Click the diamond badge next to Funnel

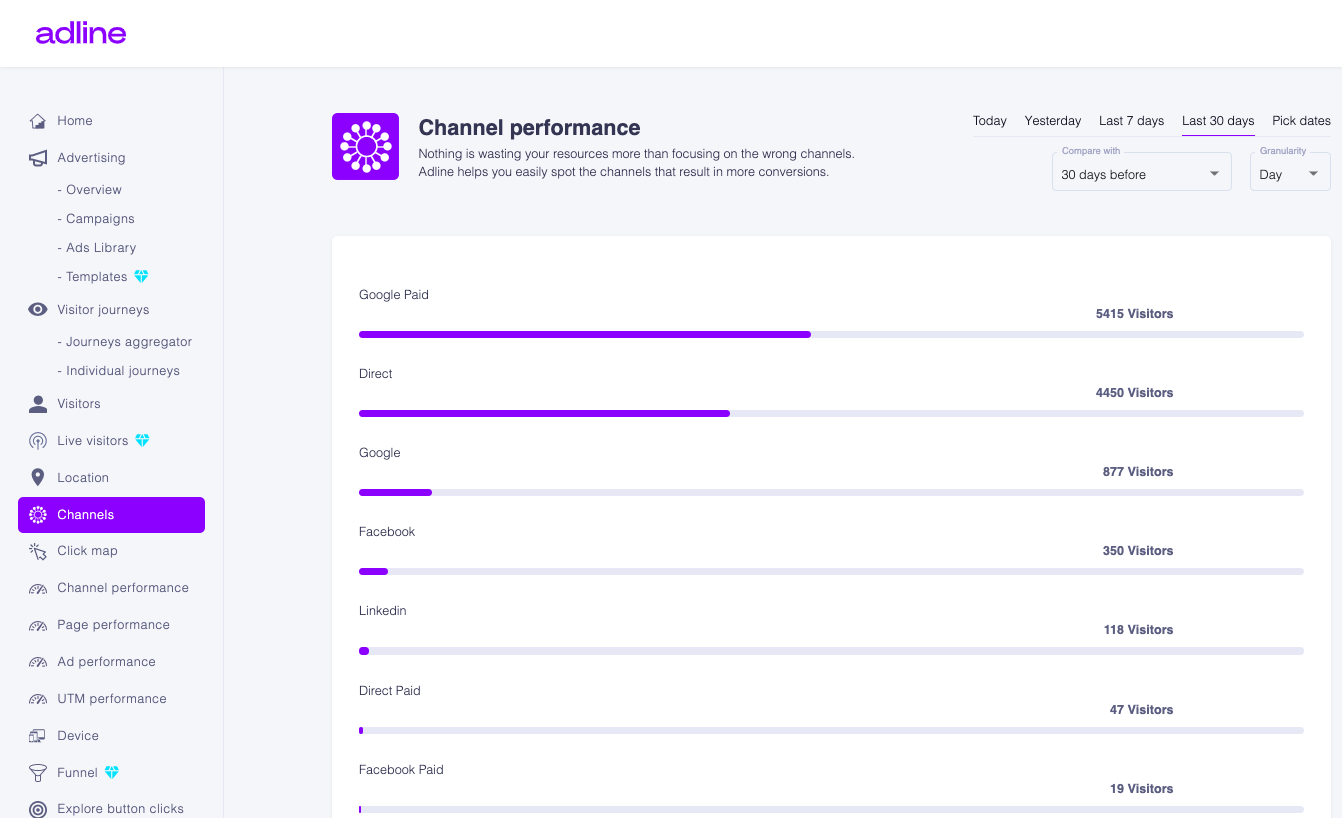click(112, 773)
